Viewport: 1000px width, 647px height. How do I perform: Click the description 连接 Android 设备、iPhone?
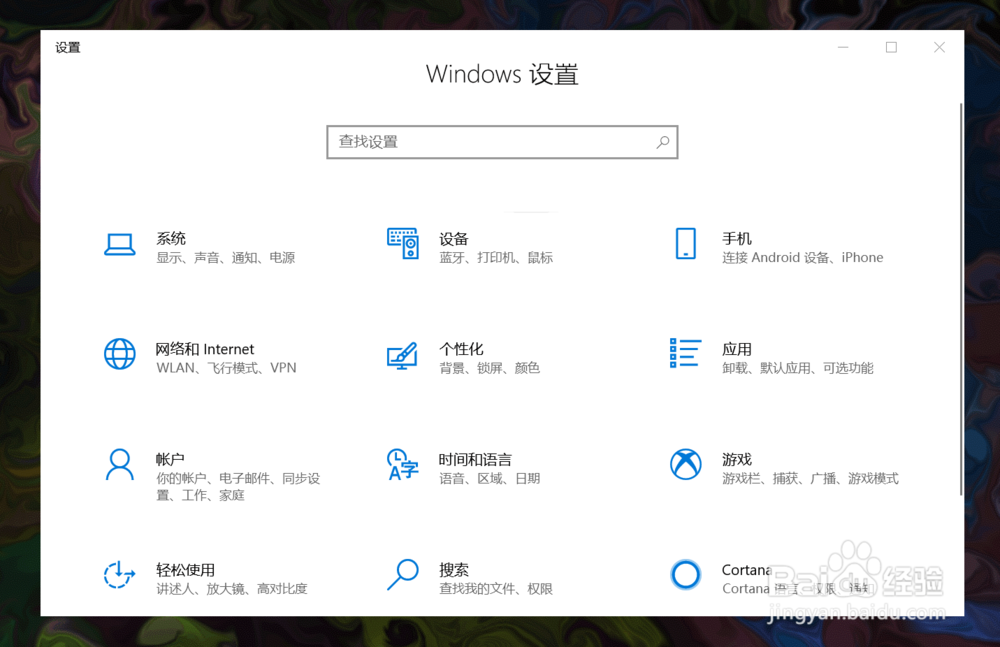pos(803,258)
